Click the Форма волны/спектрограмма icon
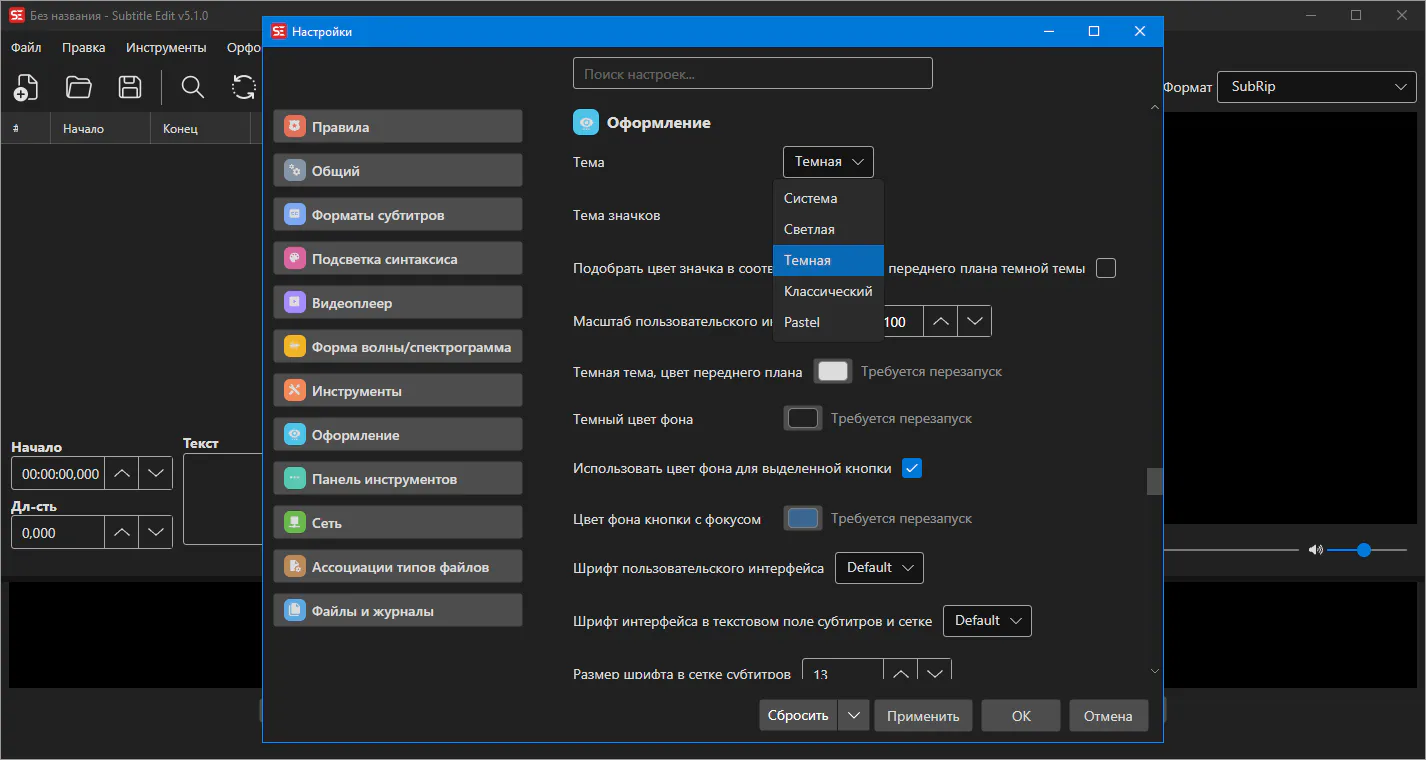The width and height of the screenshot is (1426, 760). (x=294, y=347)
